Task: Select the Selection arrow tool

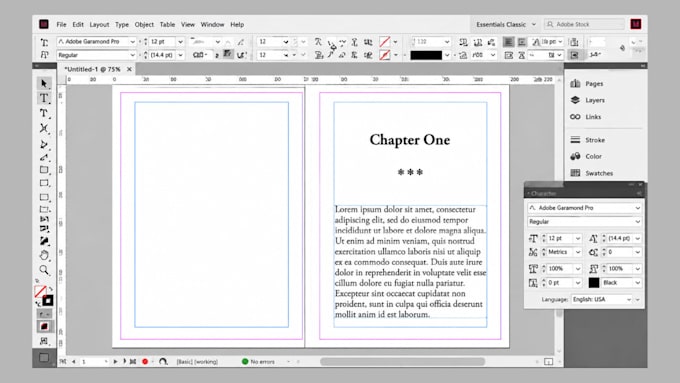Action: (44, 83)
